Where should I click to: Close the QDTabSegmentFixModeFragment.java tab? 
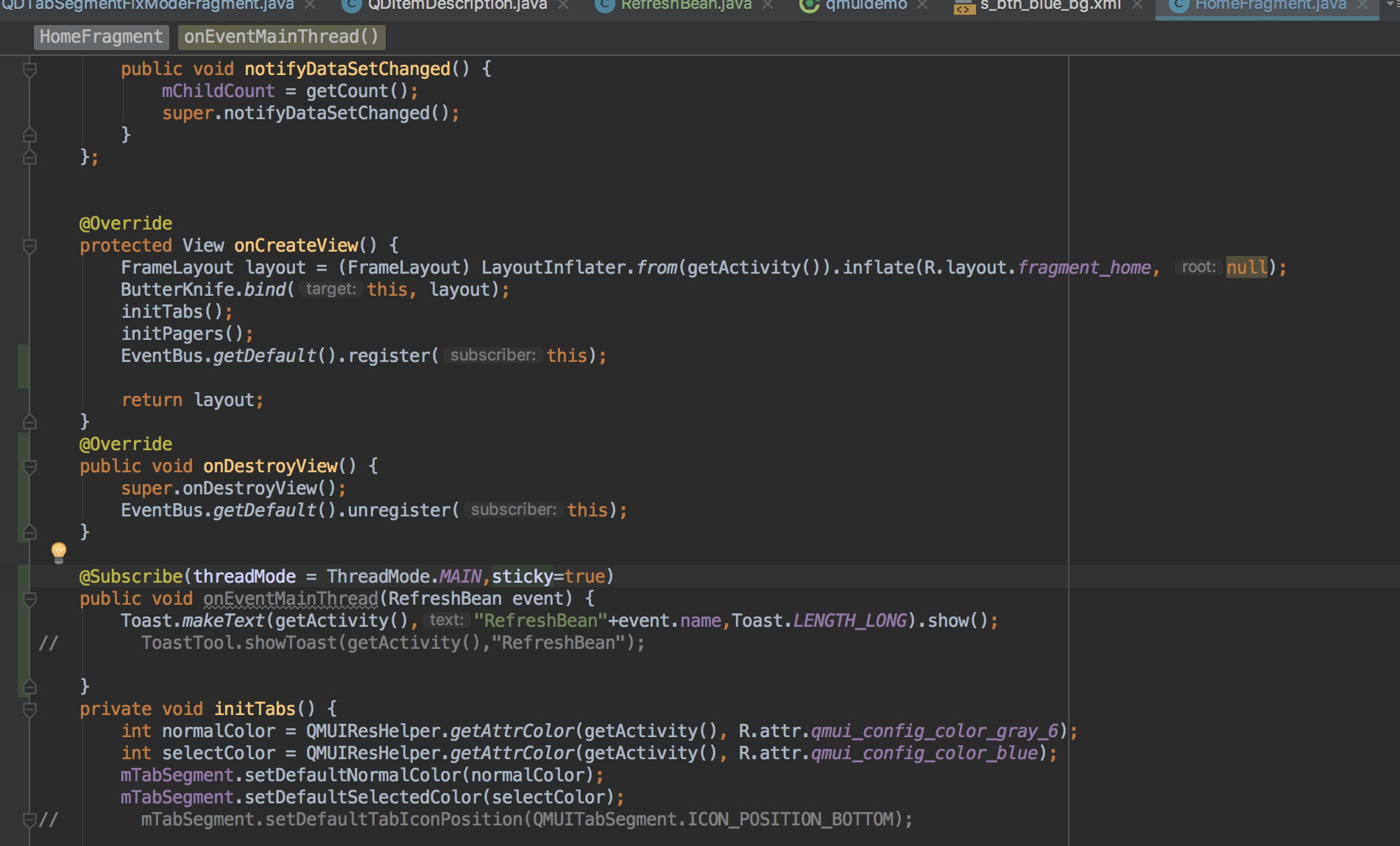[x=311, y=5]
